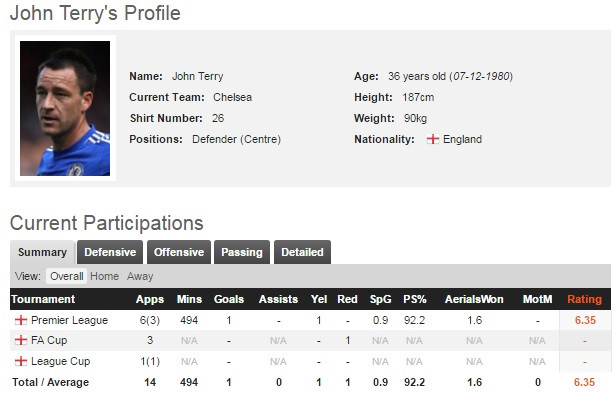This screenshot has width=616, height=393.
Task: Click the Chelsea current team link
Action: point(232,97)
